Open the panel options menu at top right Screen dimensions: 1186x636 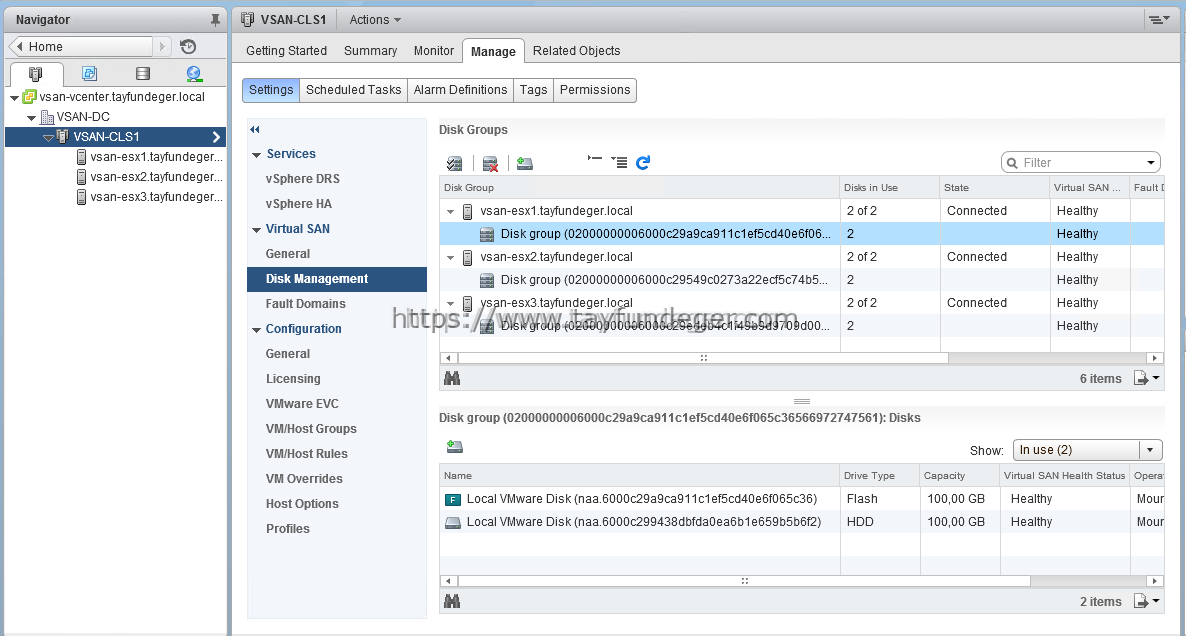[1159, 20]
